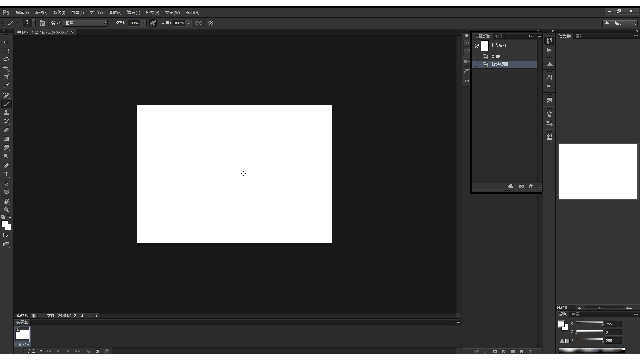640x360 pixels.
Task: Open the Navigator panel flyout menu
Action: pos(636,36)
